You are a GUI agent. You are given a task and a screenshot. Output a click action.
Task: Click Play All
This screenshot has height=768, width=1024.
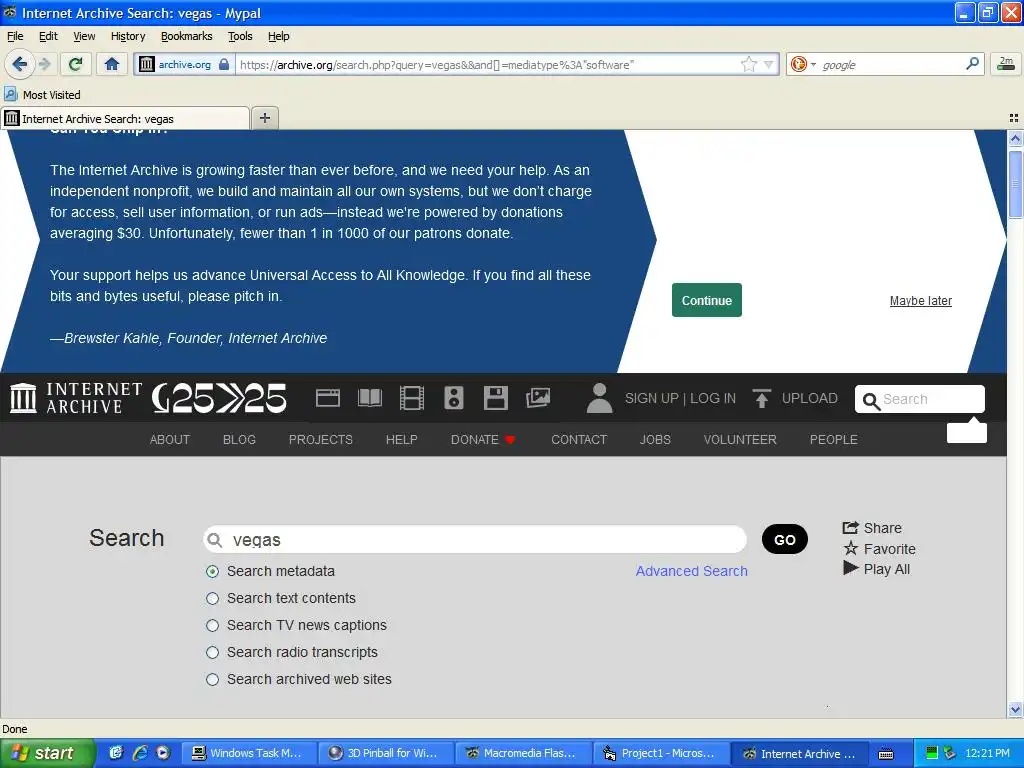(x=876, y=569)
